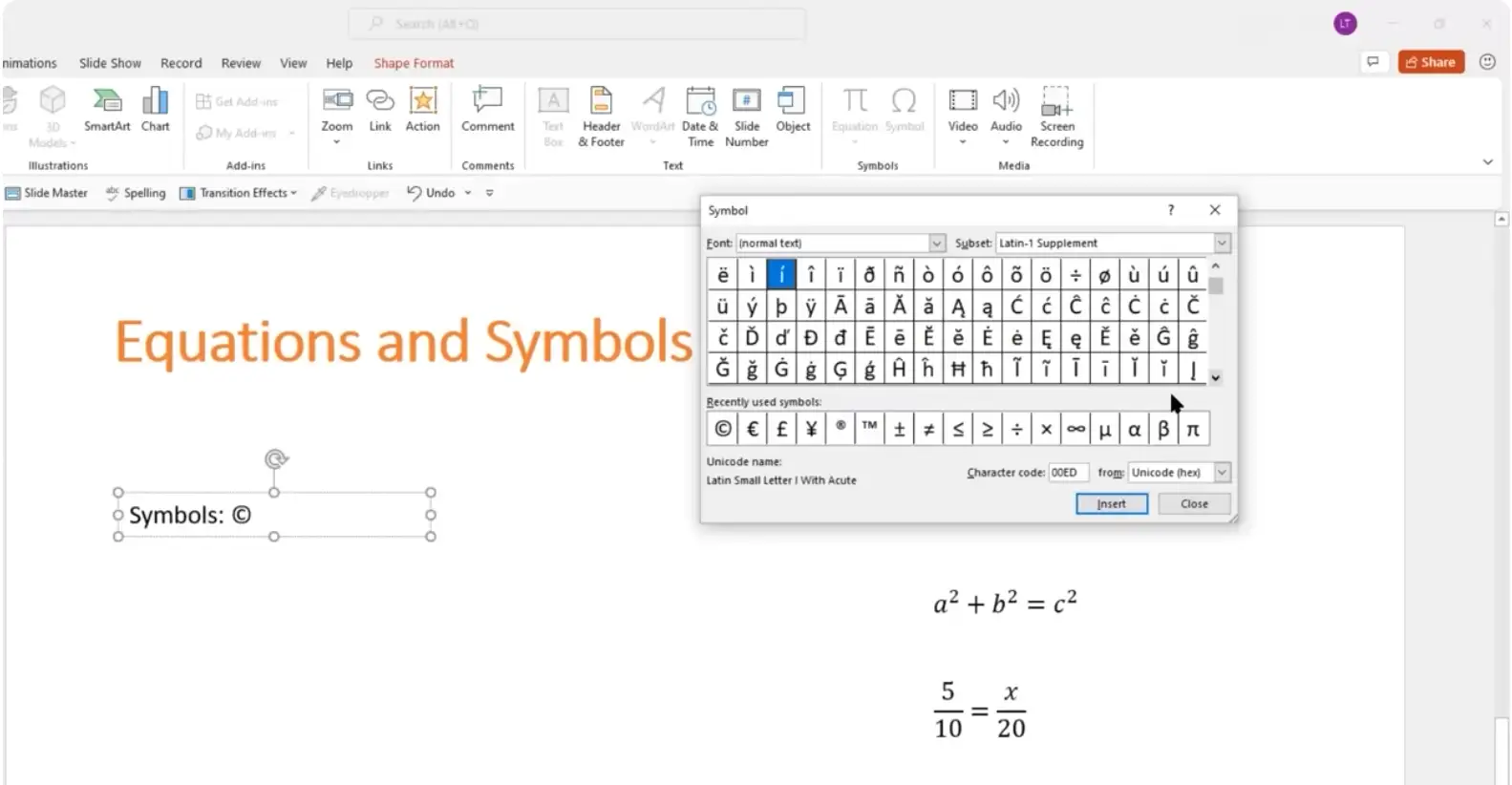Expand the Subset dropdown list
The width and height of the screenshot is (1512, 785).
(x=1221, y=244)
